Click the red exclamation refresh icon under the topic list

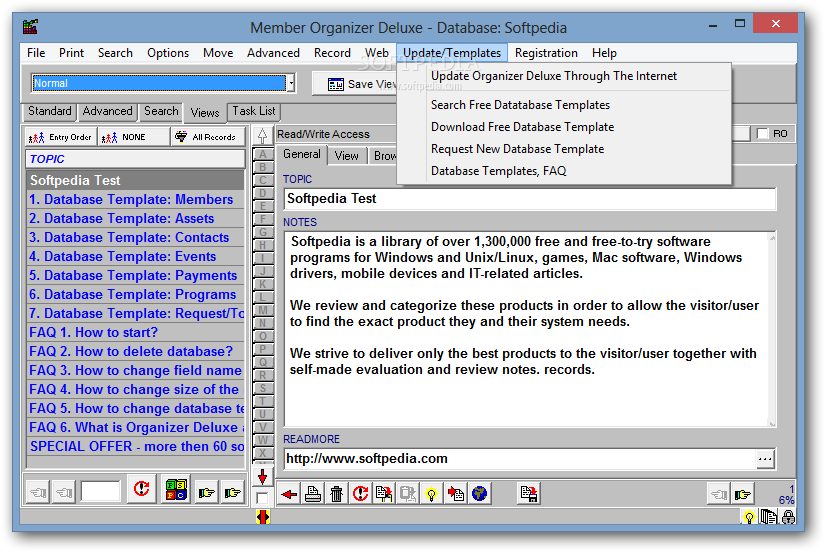pos(142,489)
